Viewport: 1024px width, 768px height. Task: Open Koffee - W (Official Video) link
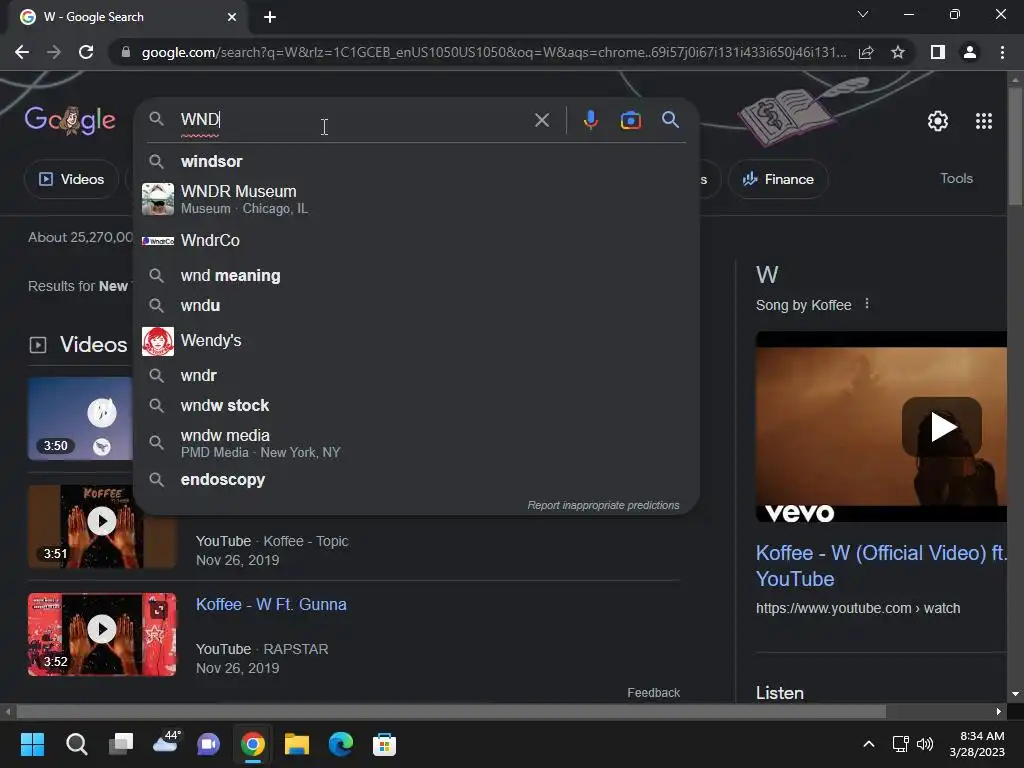881,566
